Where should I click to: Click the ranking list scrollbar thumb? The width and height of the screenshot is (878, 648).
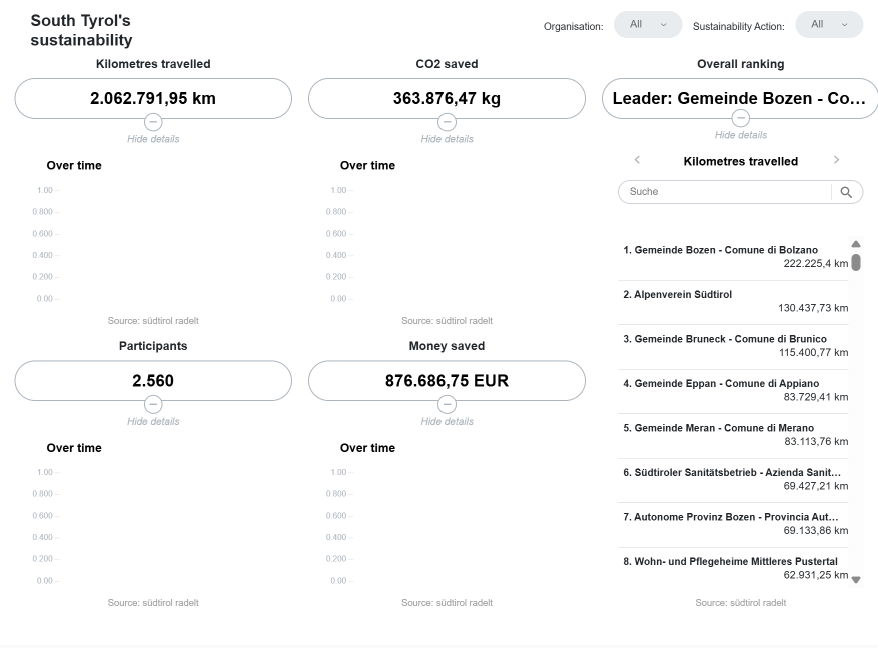coord(856,263)
